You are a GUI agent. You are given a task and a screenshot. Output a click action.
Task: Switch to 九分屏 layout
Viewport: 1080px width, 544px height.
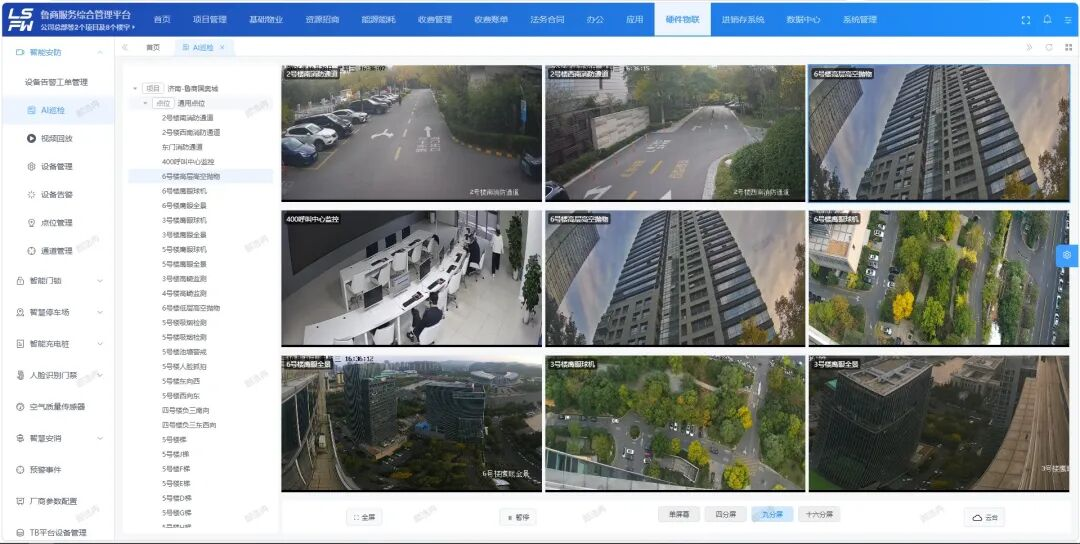point(772,514)
